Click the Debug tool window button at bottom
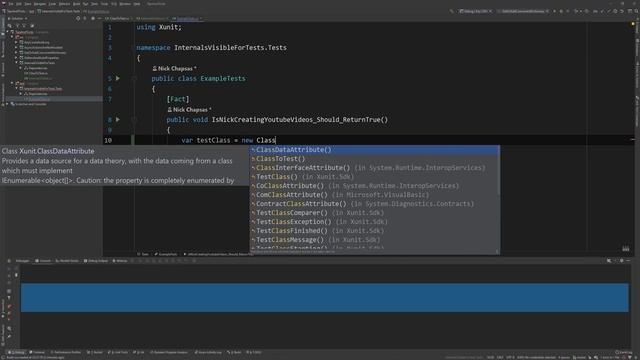This screenshot has width=640, height=360. tap(17, 352)
